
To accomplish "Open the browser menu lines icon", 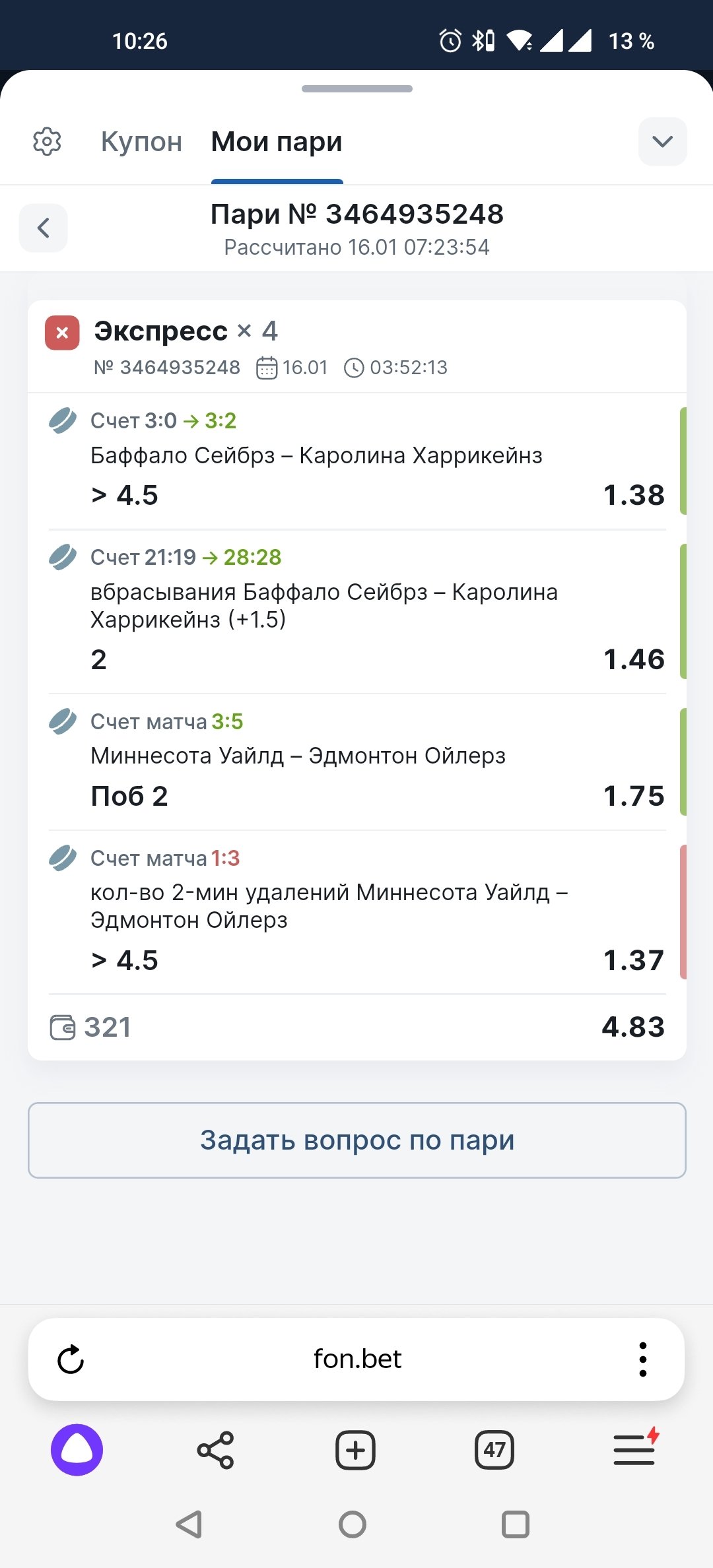I will [x=634, y=1450].
